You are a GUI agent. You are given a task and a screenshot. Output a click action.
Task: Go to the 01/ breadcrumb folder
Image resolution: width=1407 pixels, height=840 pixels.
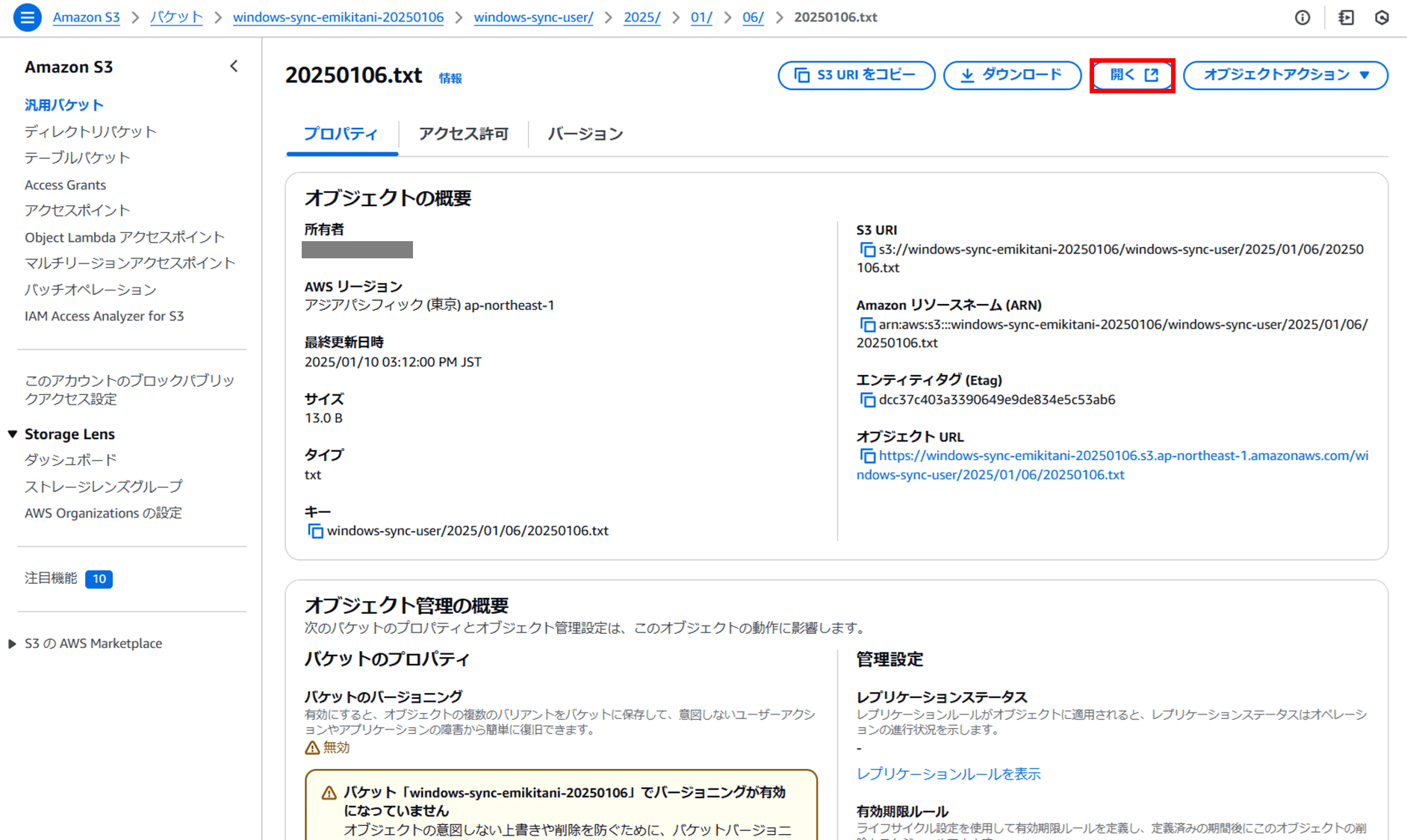(701, 17)
